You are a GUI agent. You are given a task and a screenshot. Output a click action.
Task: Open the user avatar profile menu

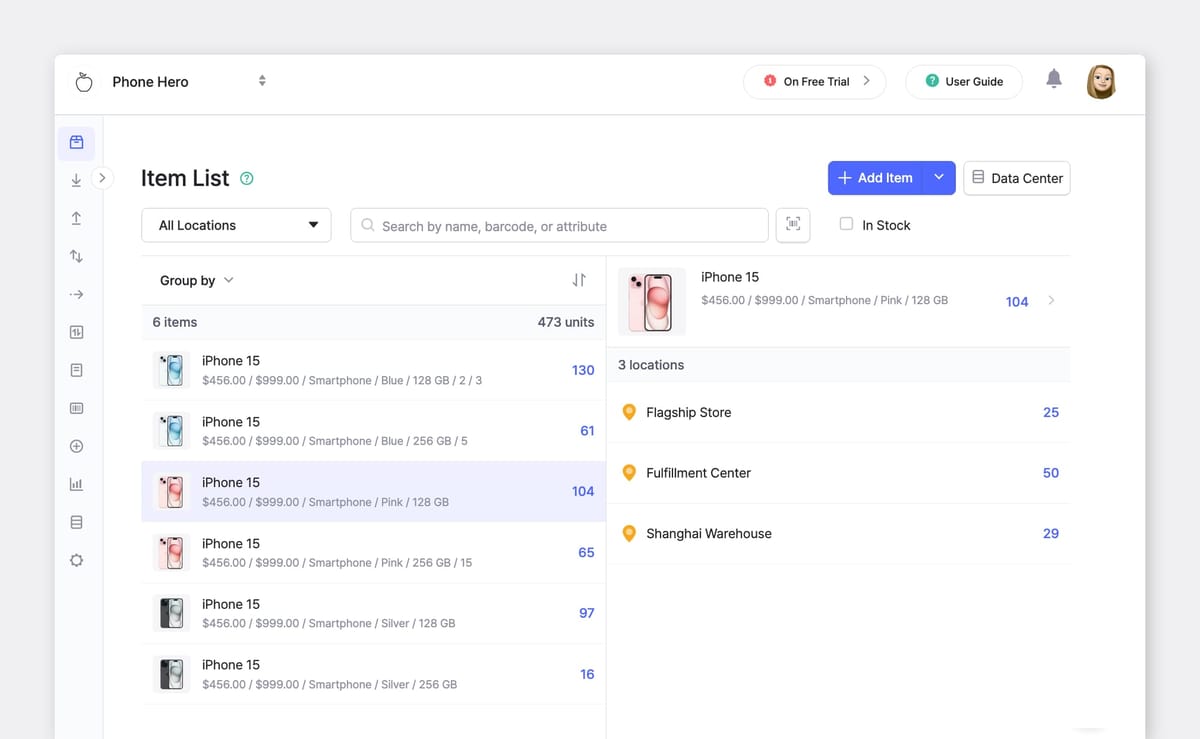(x=1101, y=81)
